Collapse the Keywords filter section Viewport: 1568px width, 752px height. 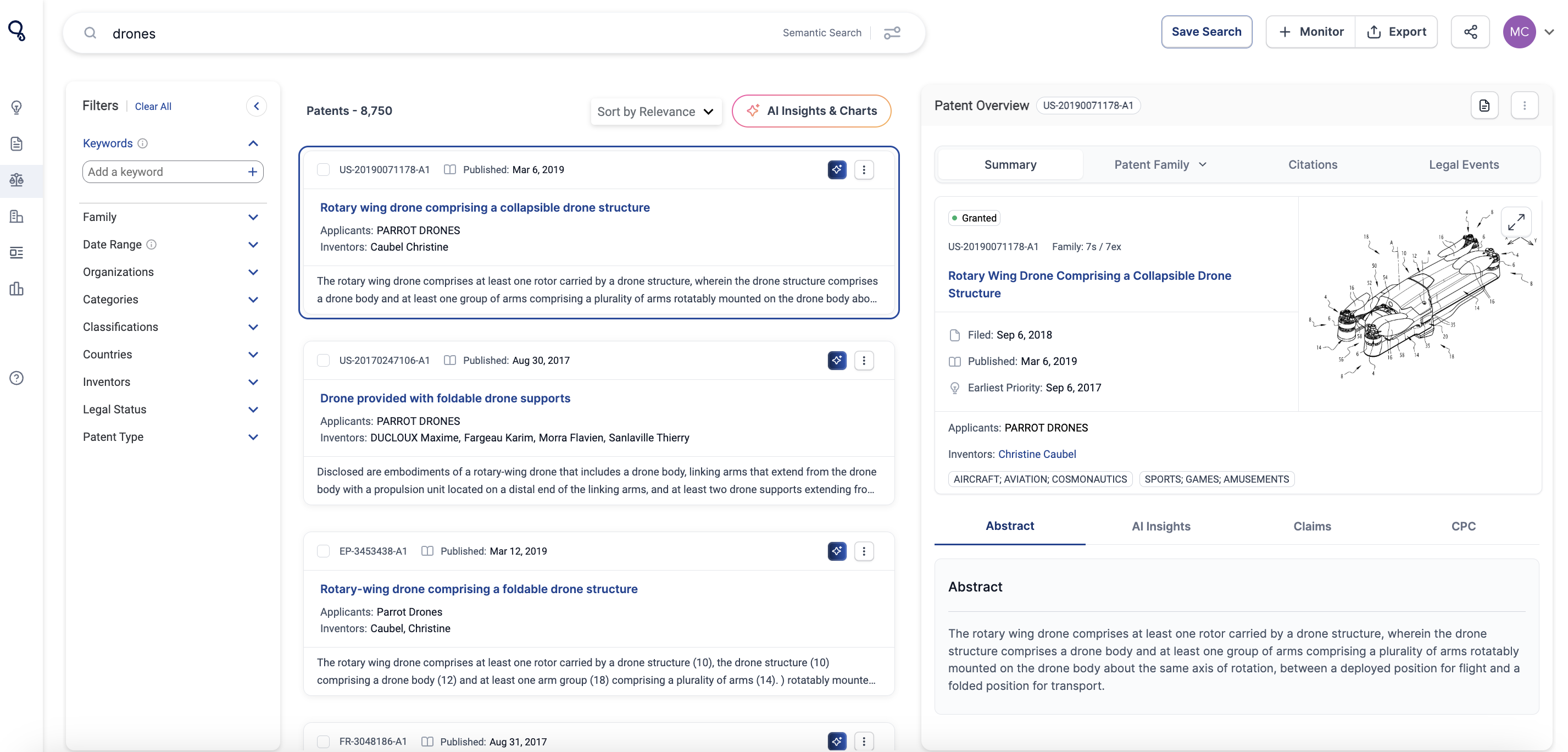click(253, 143)
